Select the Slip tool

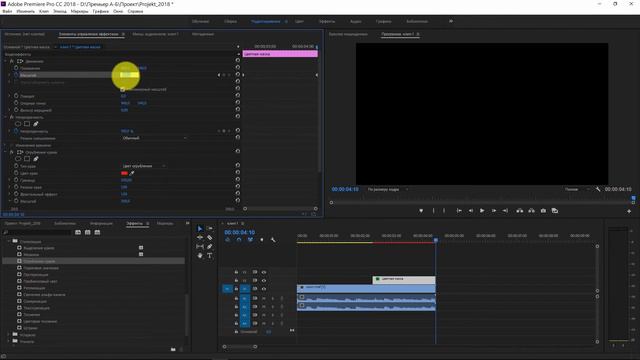(x=200, y=247)
